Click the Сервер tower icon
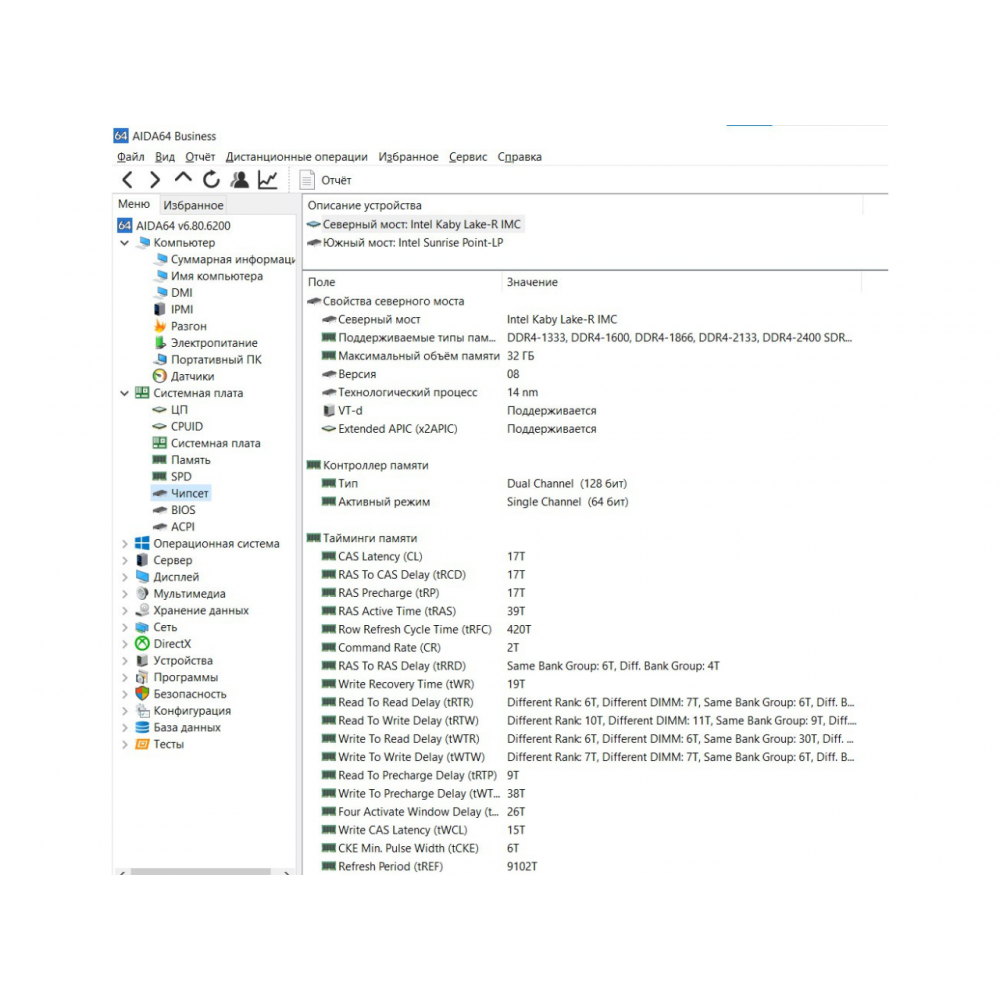Screen dimensions: 1000x1000 click(142, 561)
